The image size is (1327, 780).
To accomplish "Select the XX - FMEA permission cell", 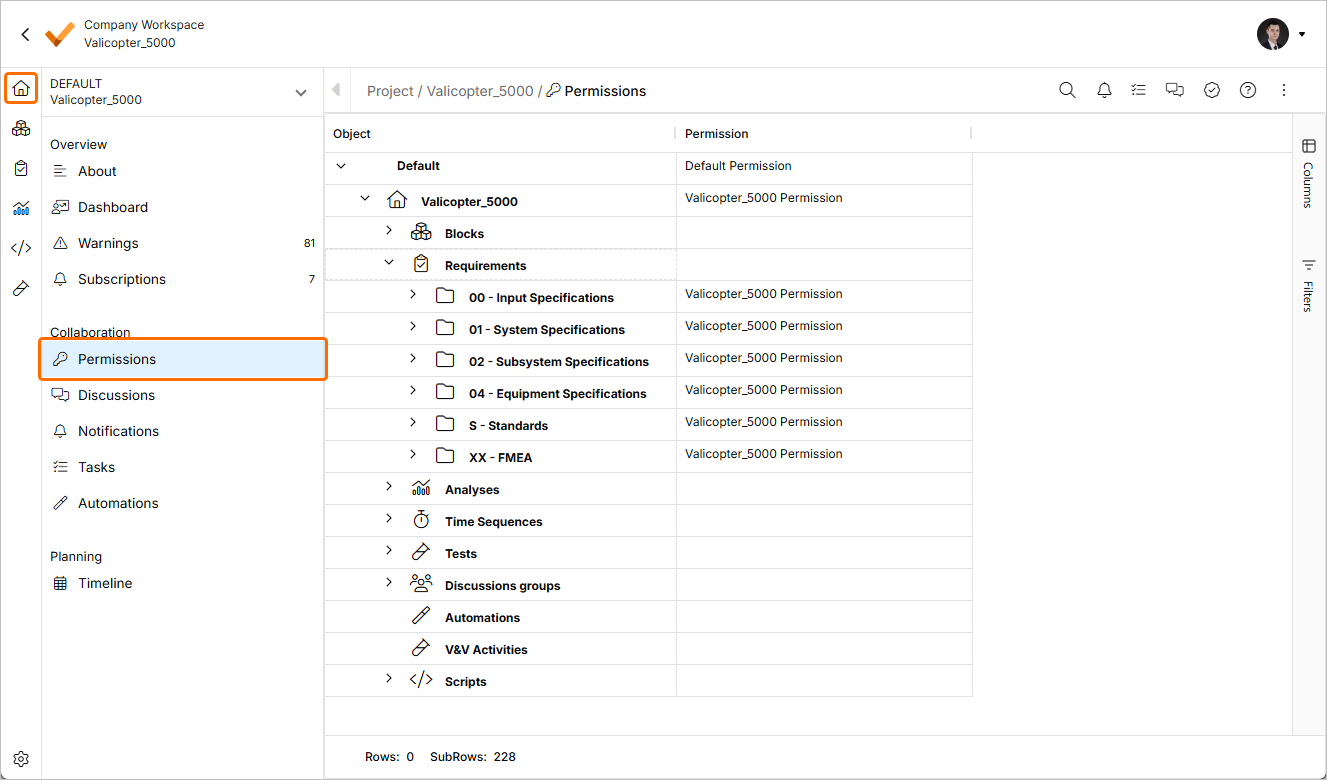I will [x=823, y=454].
